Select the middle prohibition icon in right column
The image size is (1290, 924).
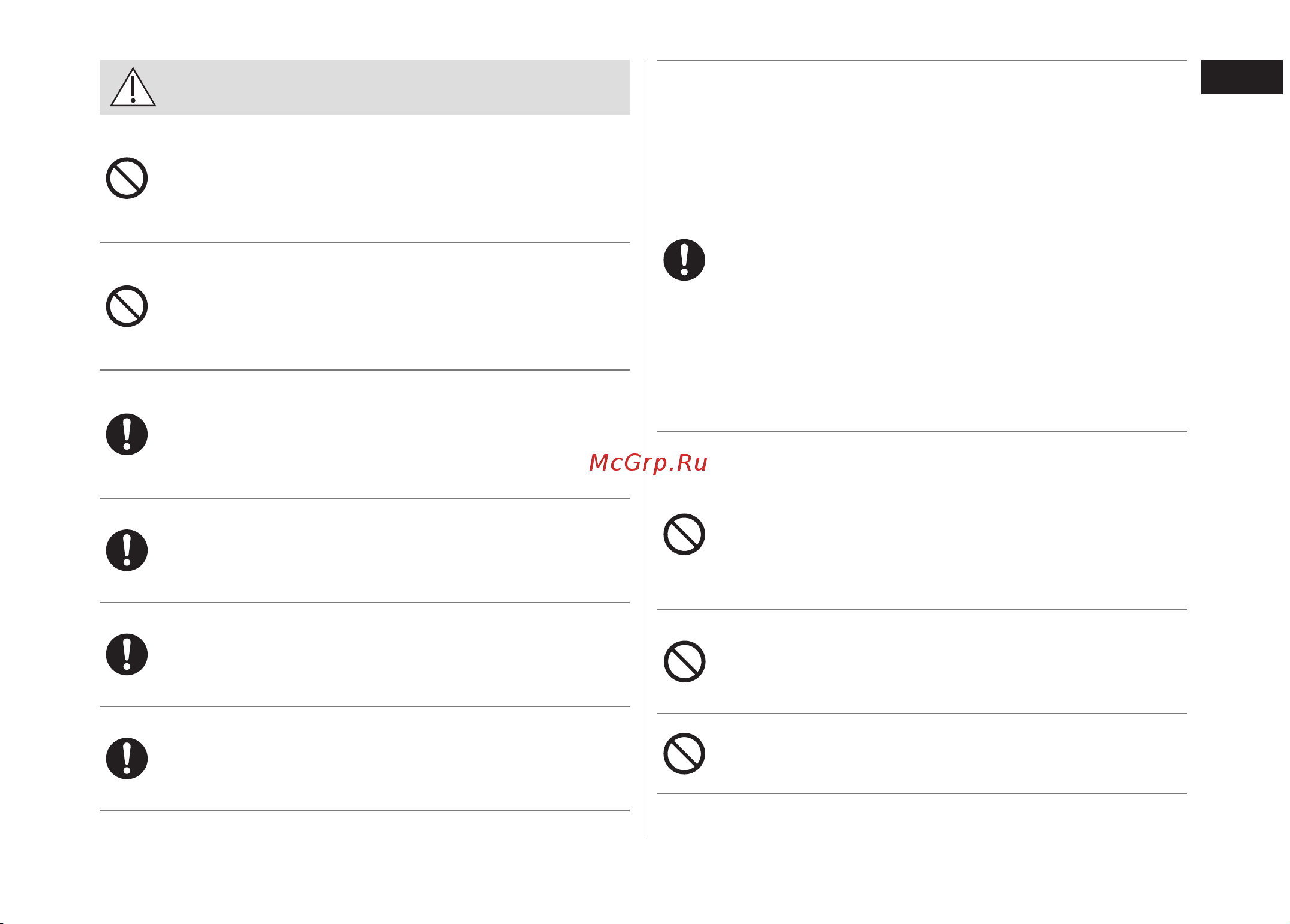[684, 662]
